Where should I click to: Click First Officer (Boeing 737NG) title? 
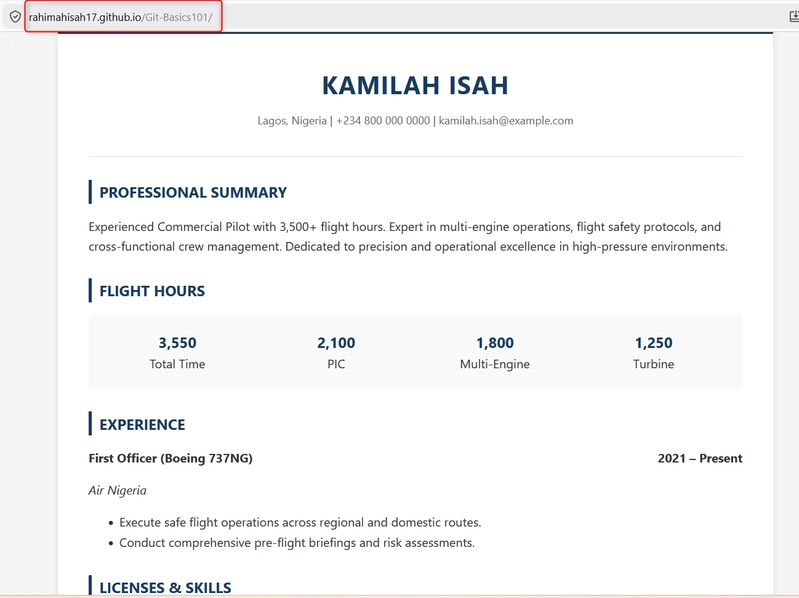(x=171, y=458)
